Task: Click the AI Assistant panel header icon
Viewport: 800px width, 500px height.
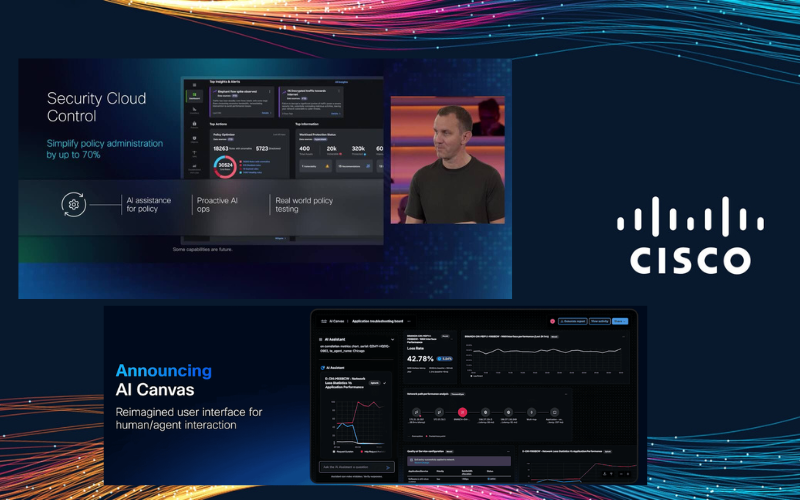Action: click(x=320, y=339)
